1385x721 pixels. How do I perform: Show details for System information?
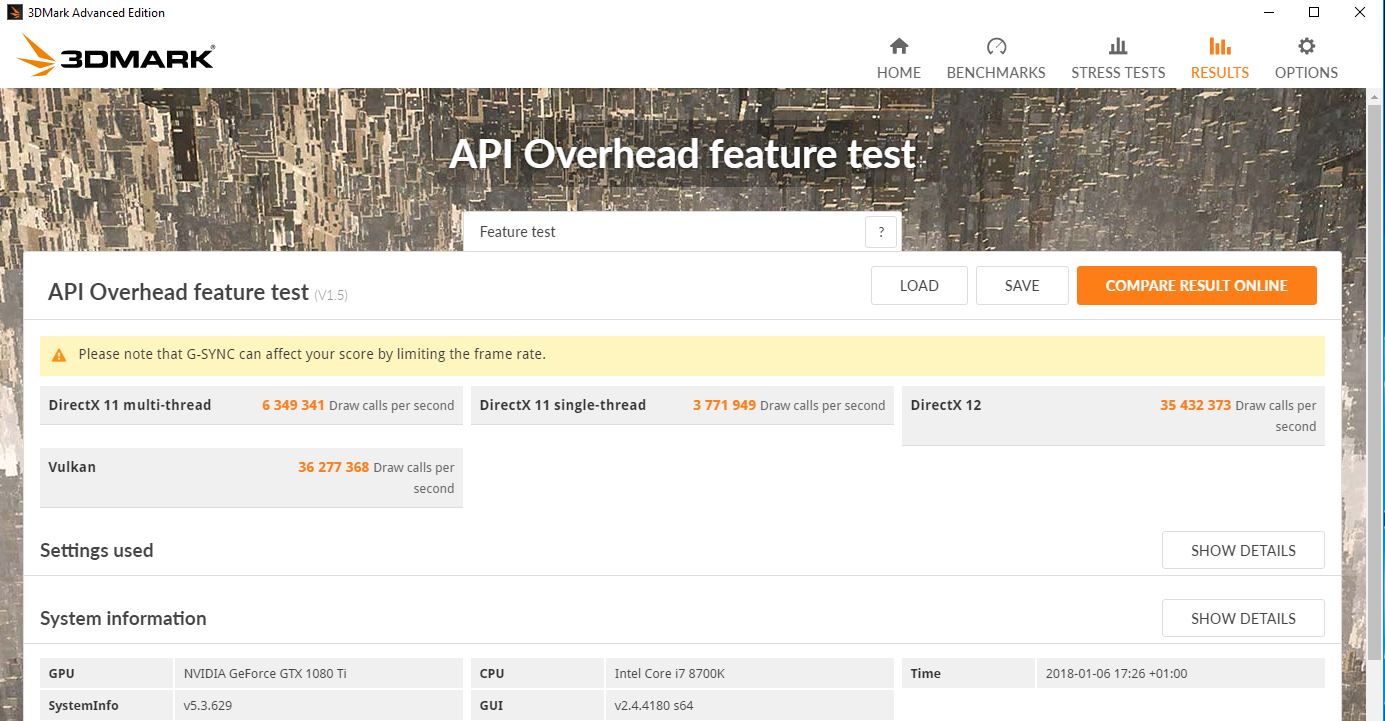[x=1243, y=618]
